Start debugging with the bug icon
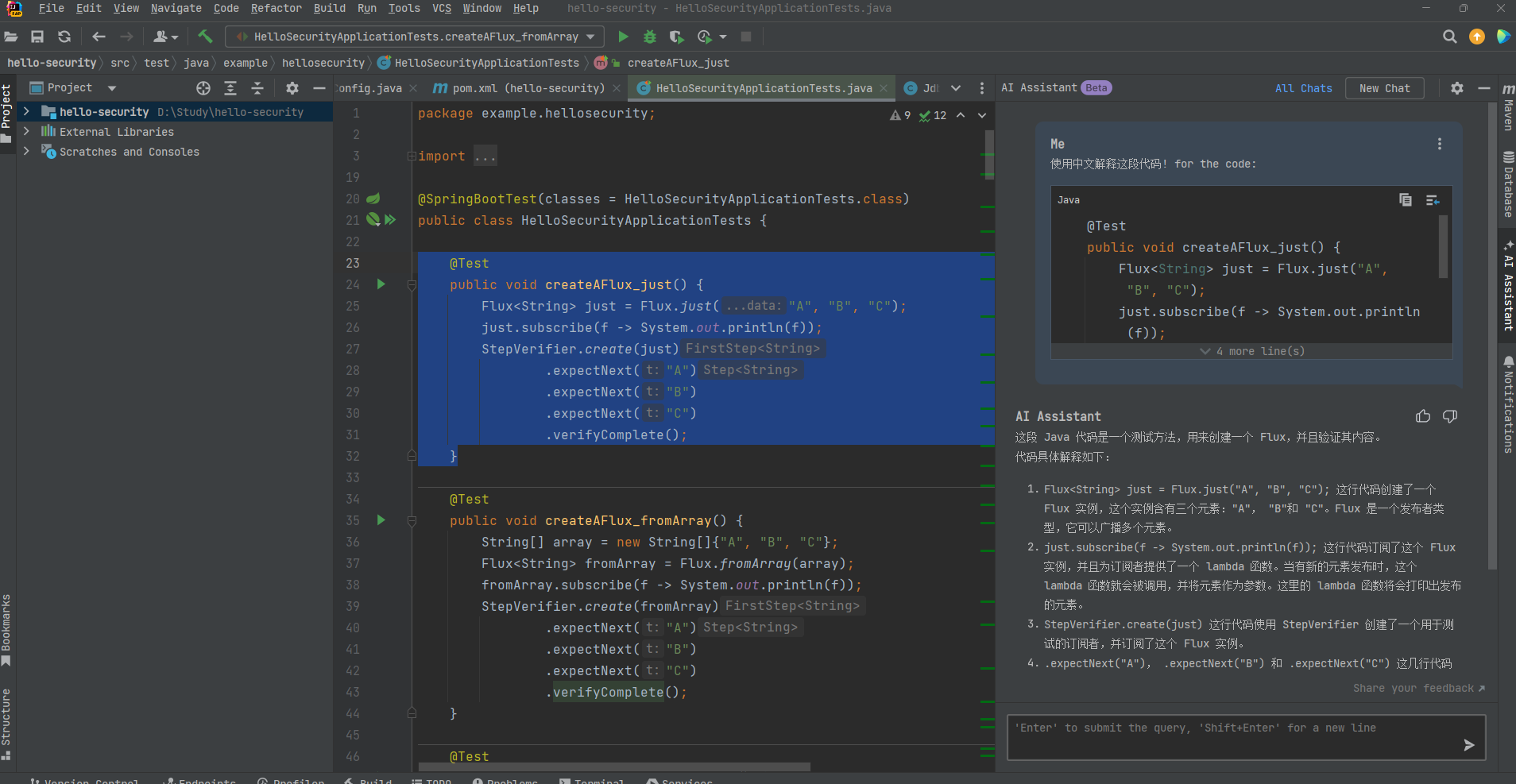This screenshot has height=784, width=1516. coord(650,37)
